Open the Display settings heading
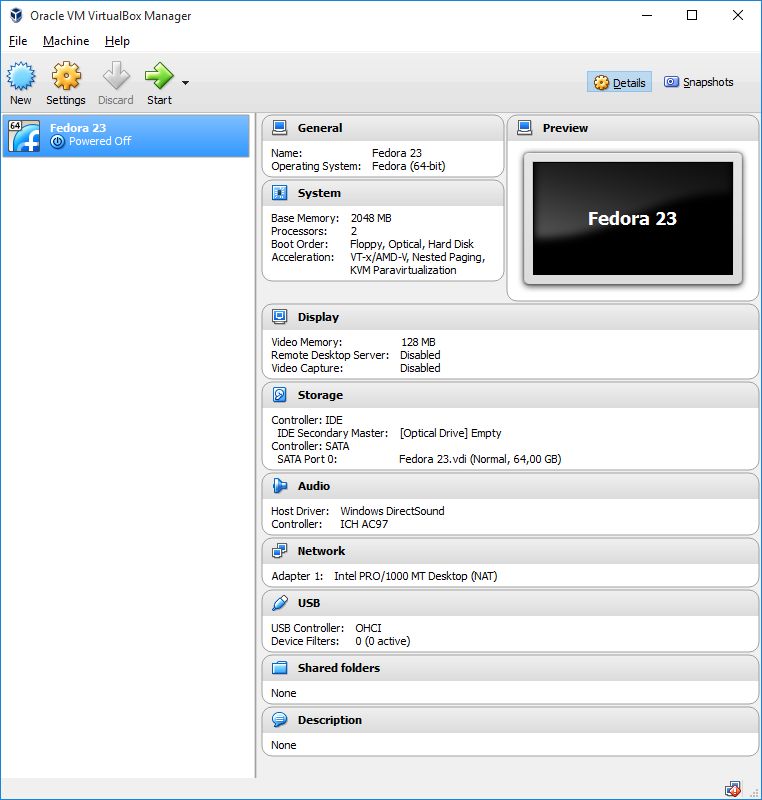The image size is (762, 800). [318, 317]
